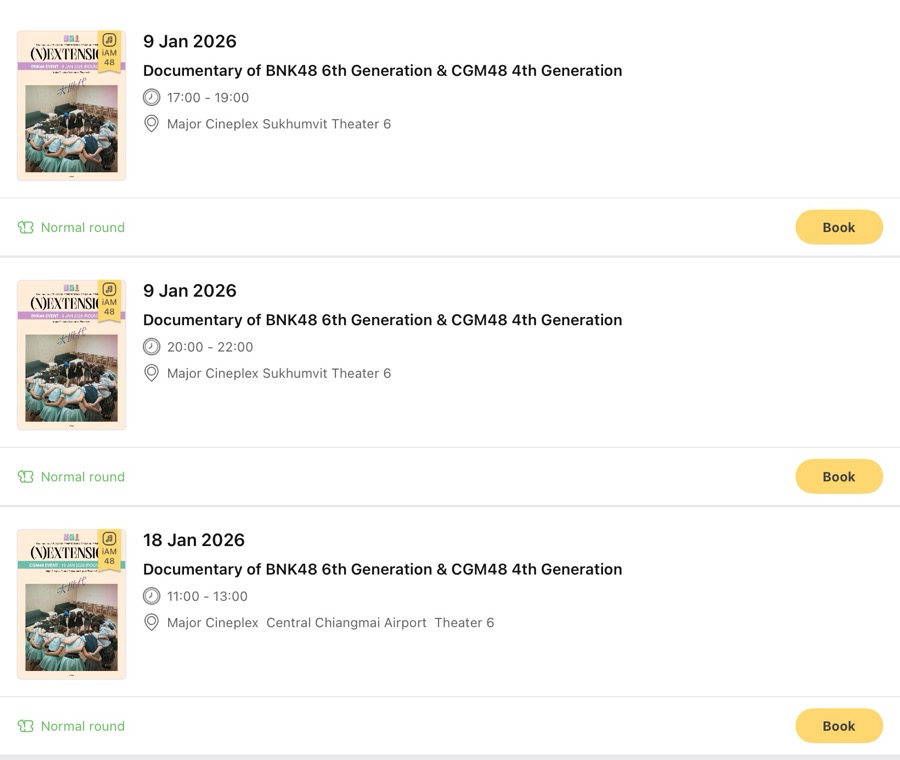
Task: Click the clock icon beside 20:00 - 22:00
Action: pyautogui.click(x=151, y=347)
